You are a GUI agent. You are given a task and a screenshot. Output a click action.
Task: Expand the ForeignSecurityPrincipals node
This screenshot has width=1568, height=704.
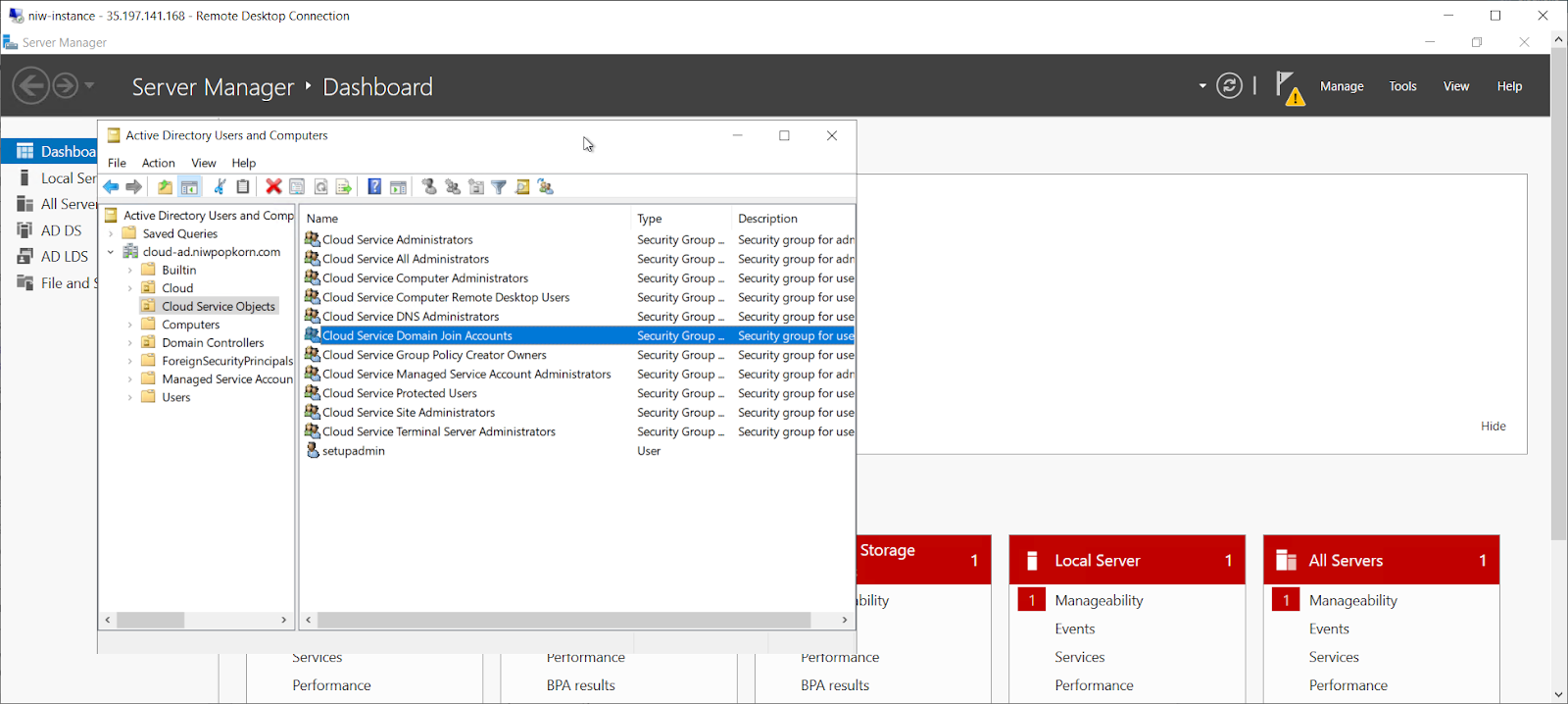click(129, 361)
